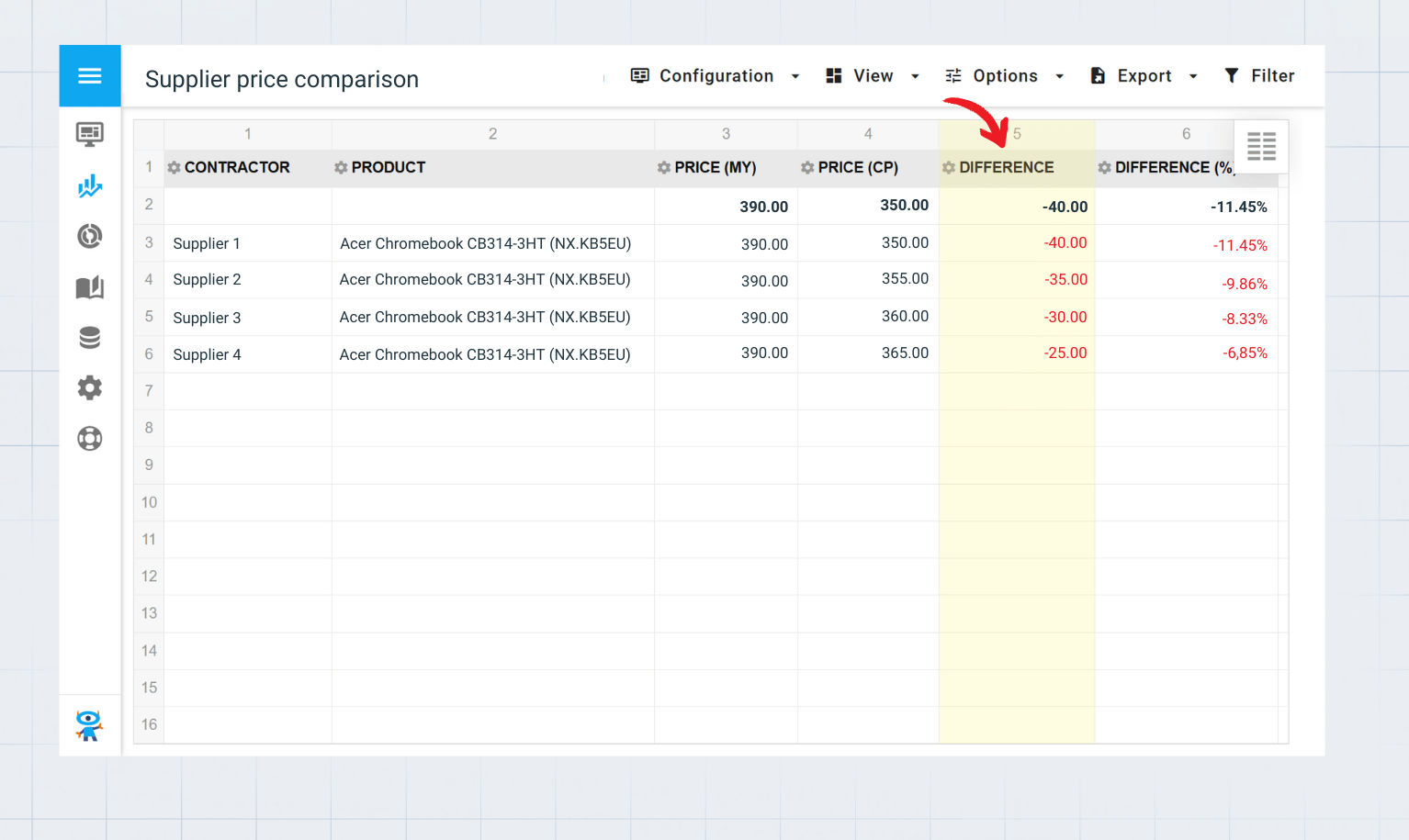Click the database stack sidebar icon
Screen dimensions: 1409x840
[x=90, y=338]
